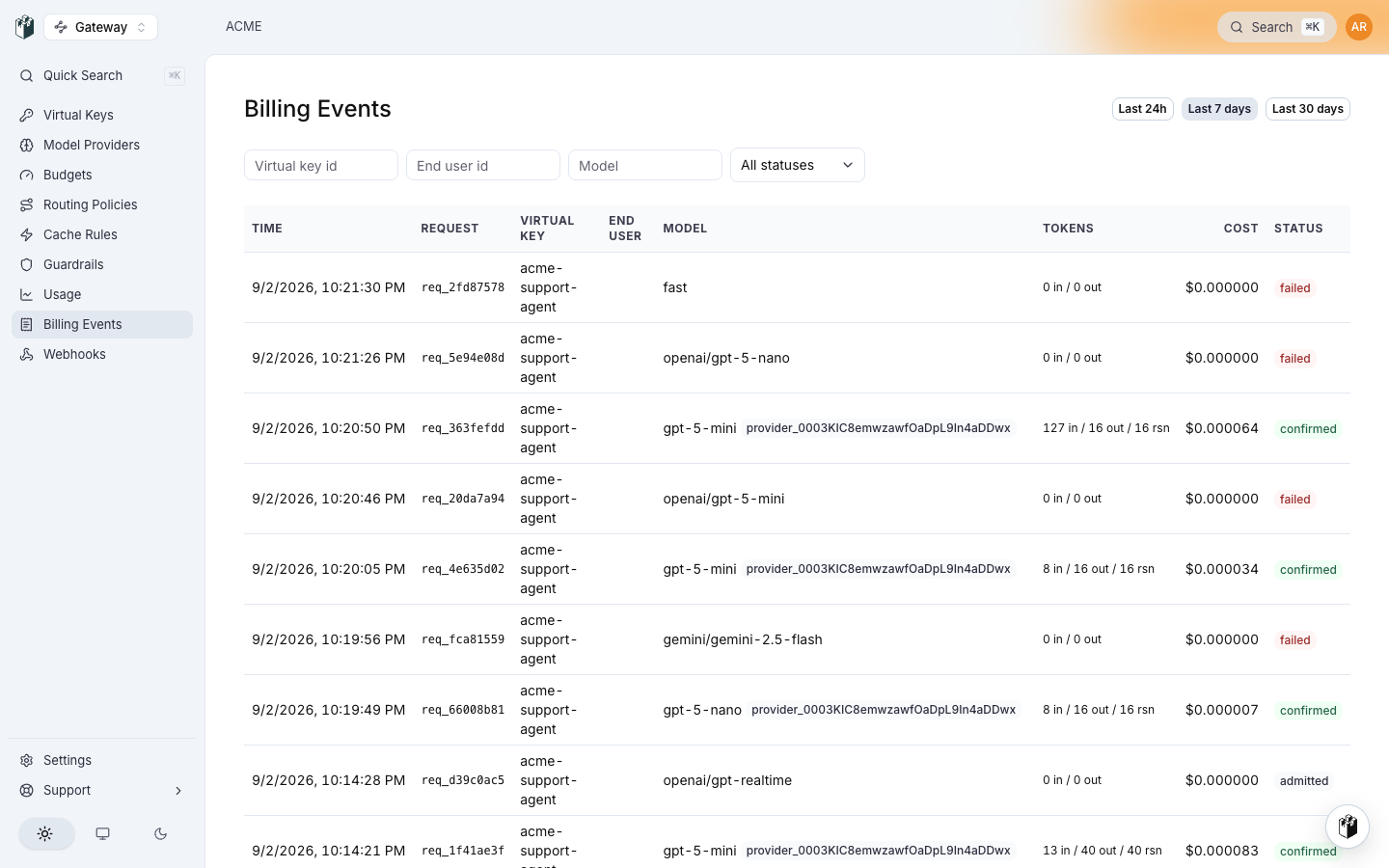
Task: Click the top-right Search button
Action: [1276, 27]
